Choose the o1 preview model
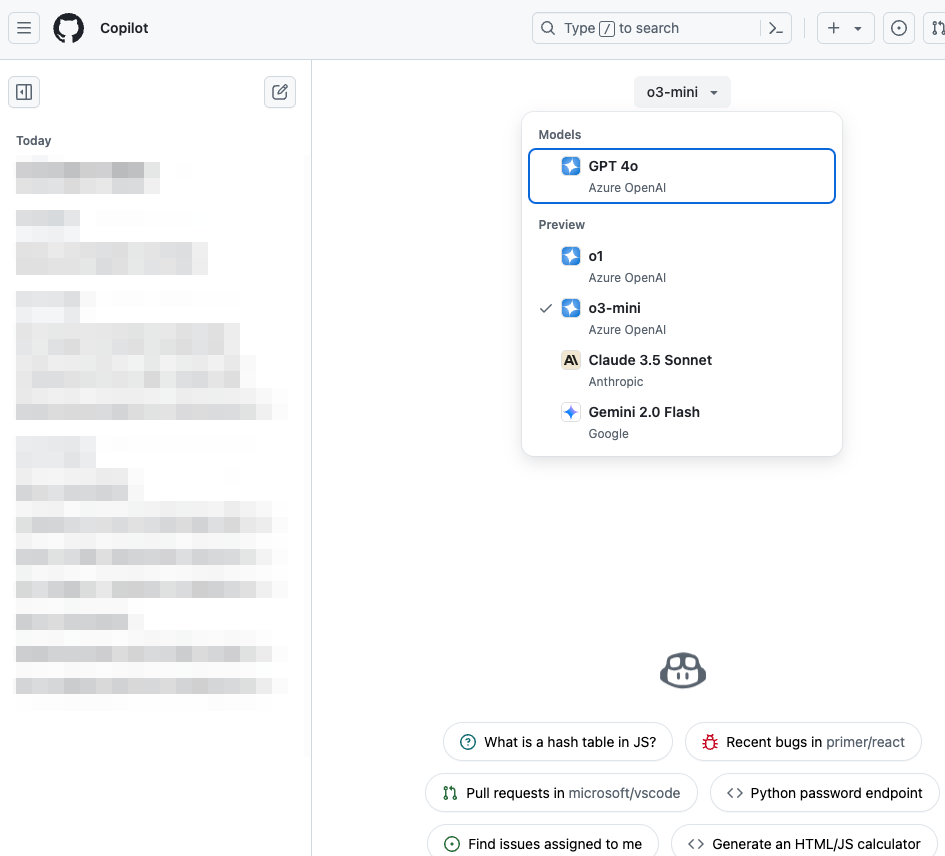 click(682, 266)
